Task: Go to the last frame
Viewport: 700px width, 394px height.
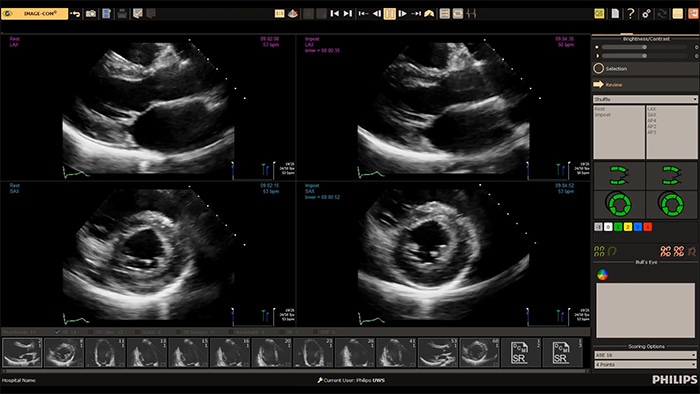Action: [416, 14]
